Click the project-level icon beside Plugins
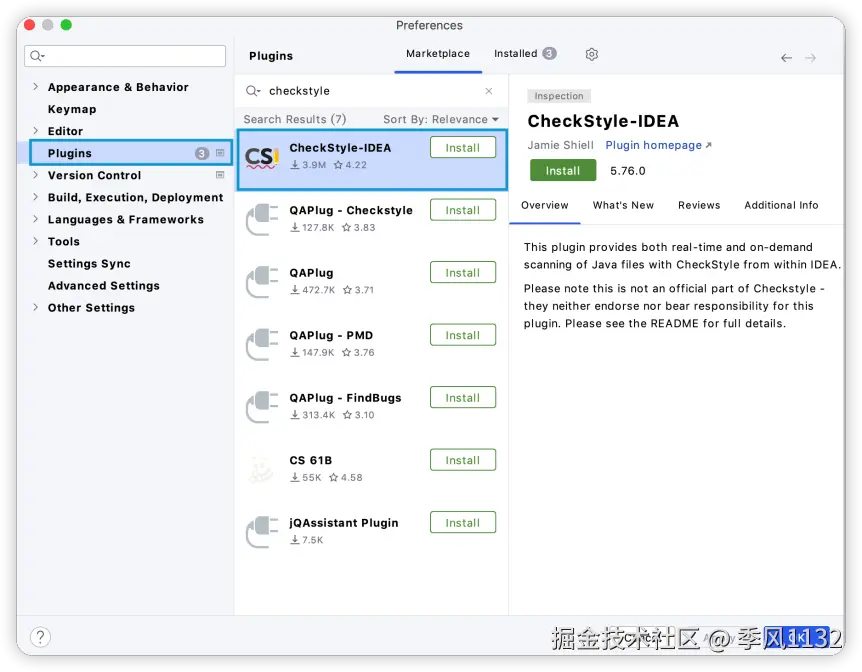 point(220,153)
